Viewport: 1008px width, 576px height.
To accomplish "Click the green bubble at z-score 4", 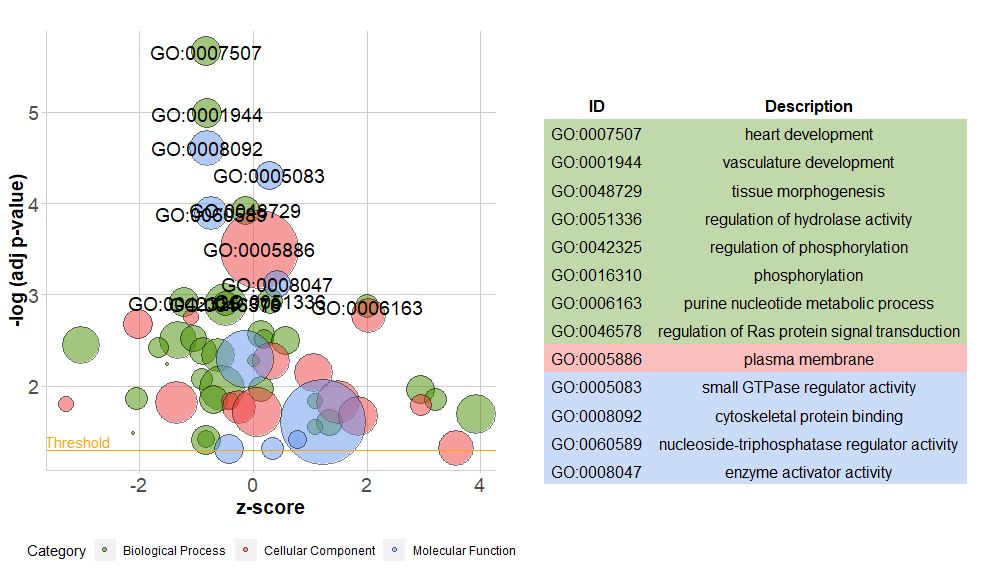I will (x=476, y=413).
